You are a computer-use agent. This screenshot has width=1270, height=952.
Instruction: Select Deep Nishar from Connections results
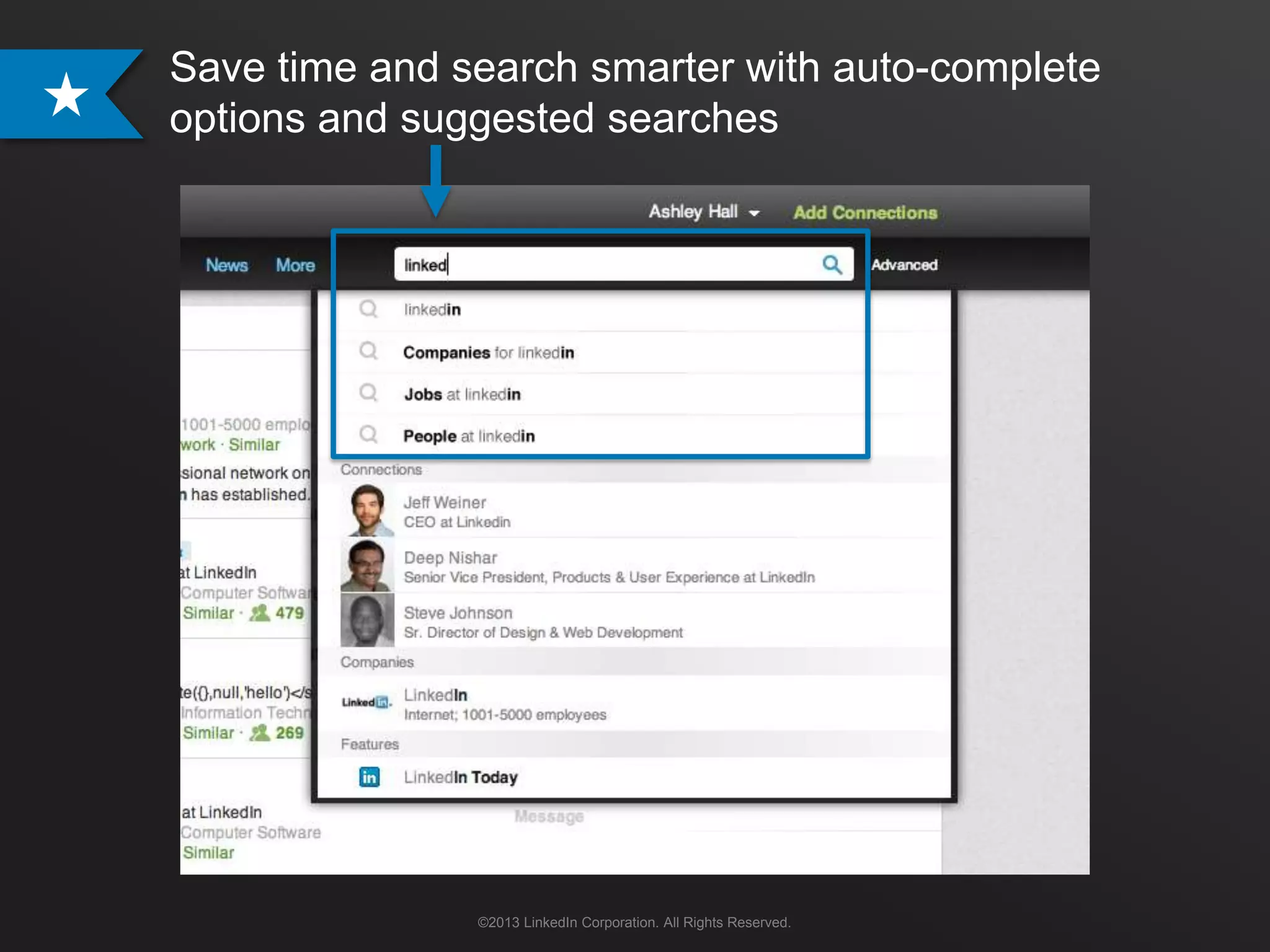point(450,558)
